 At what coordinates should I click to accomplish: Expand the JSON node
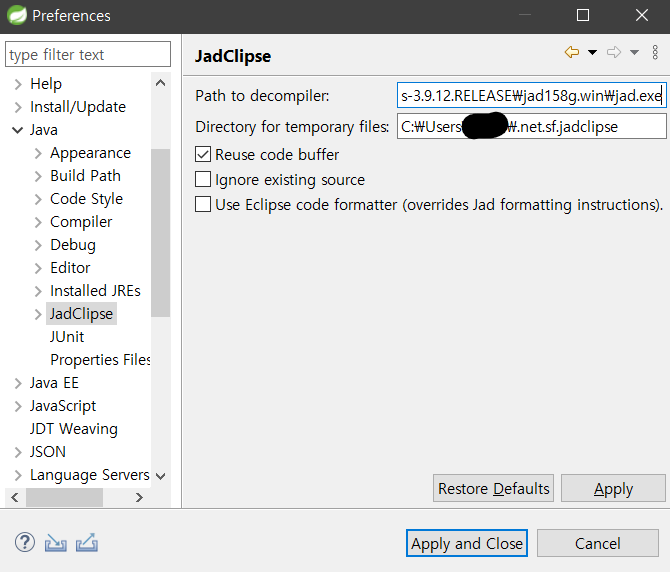pyautogui.click(x=18, y=452)
